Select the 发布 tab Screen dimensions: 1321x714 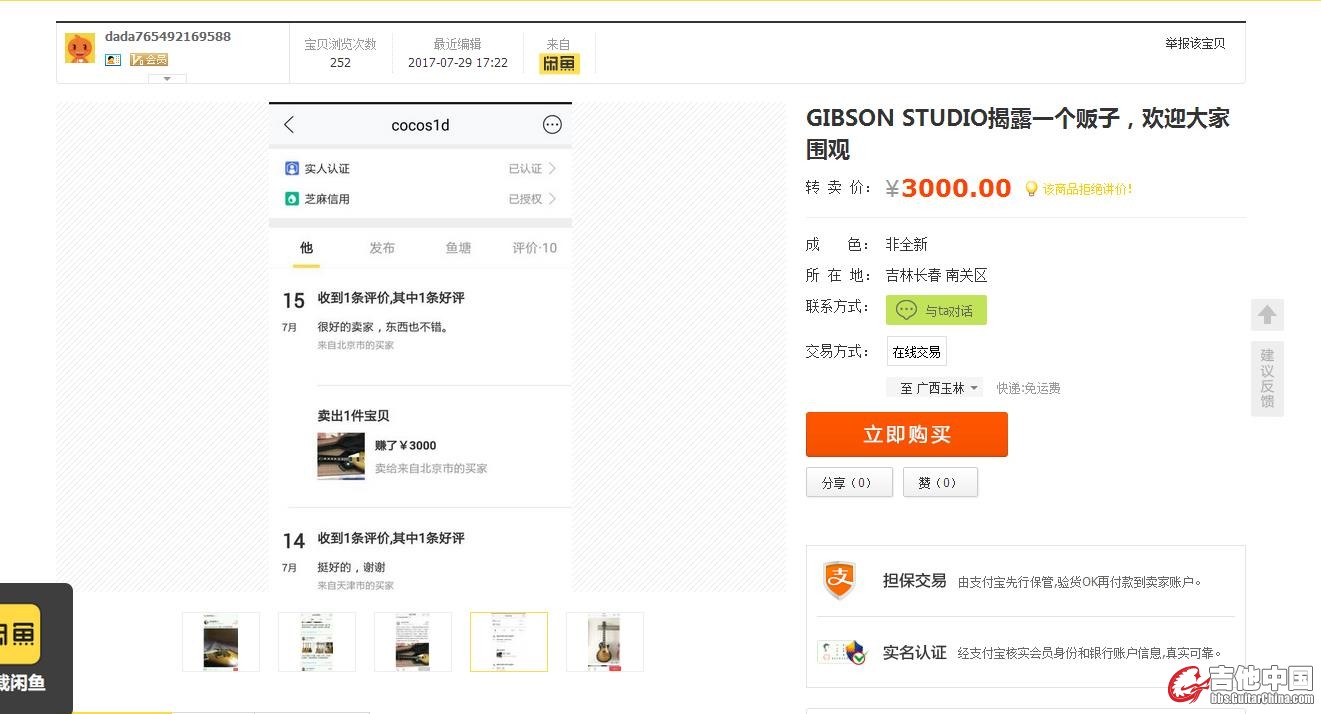tap(382, 248)
